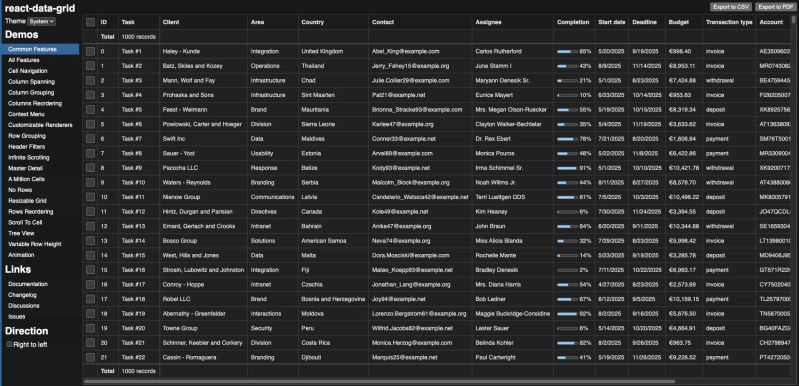Open the Scroll To Cell demo
799x386 pixels.
[41, 223]
